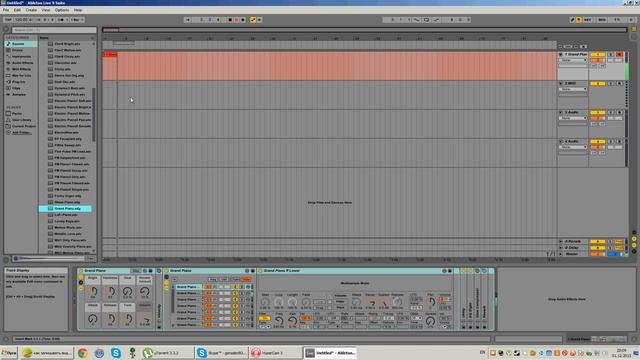Select Grand Piano.adg in the browser list
The height and width of the screenshot is (360, 640).
65,209
